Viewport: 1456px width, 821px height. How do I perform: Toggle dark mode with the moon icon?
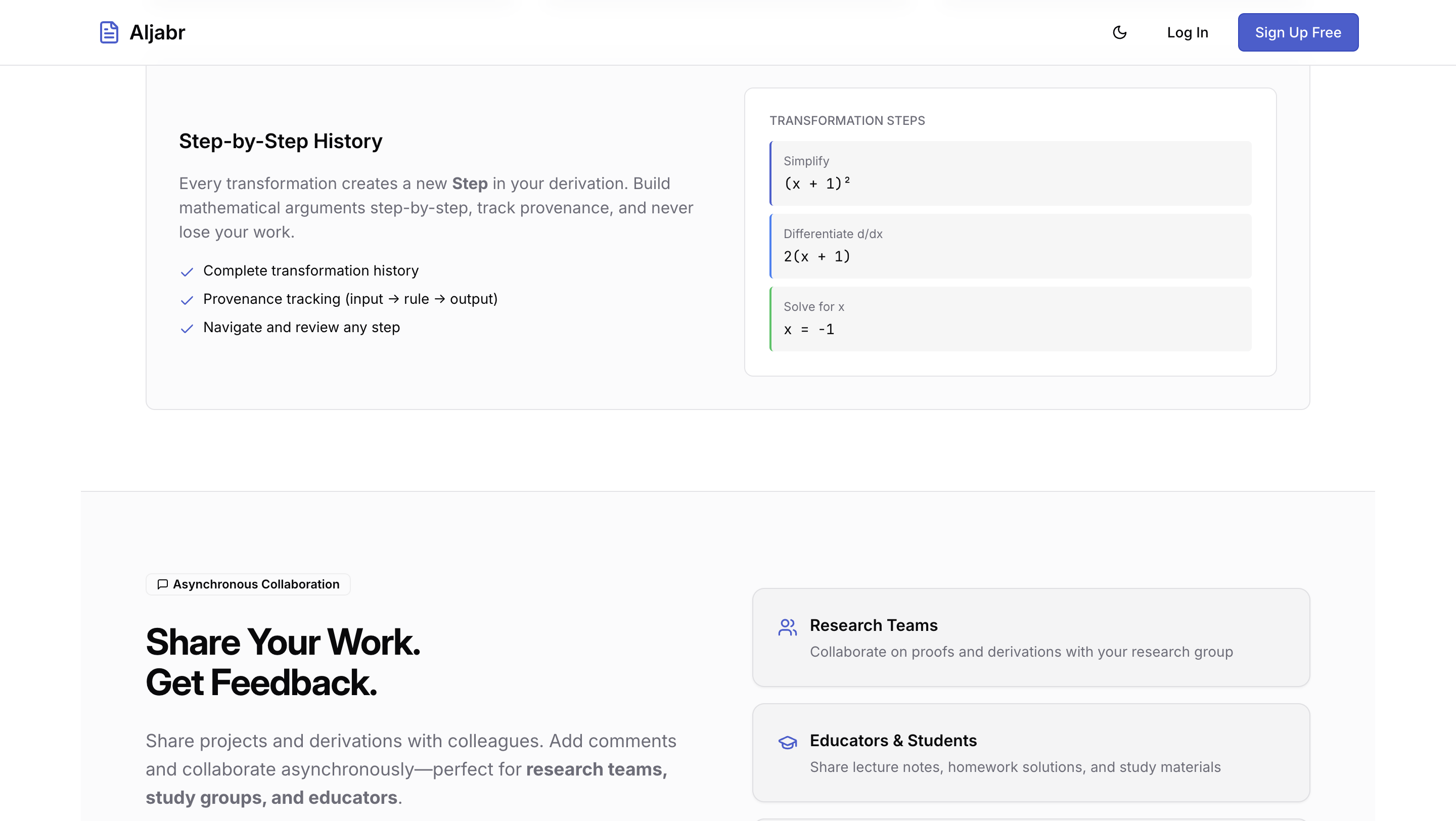1120,32
